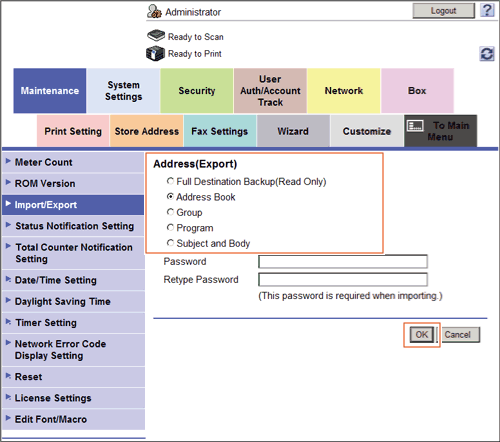Open Daylight Saving Time setting
The image size is (500, 442).
(x=73, y=301)
